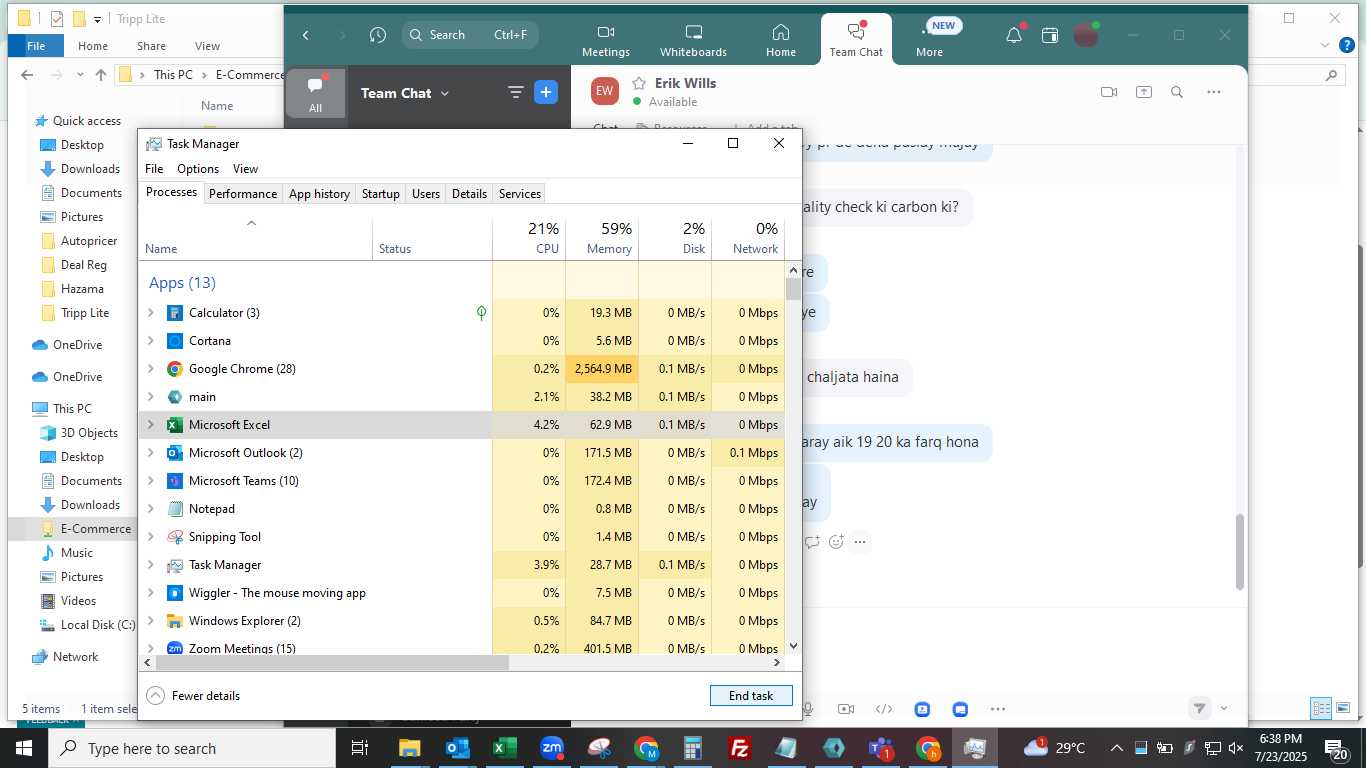
Task: Start a video meeting with Erik Wills
Action: pyautogui.click(x=1108, y=92)
